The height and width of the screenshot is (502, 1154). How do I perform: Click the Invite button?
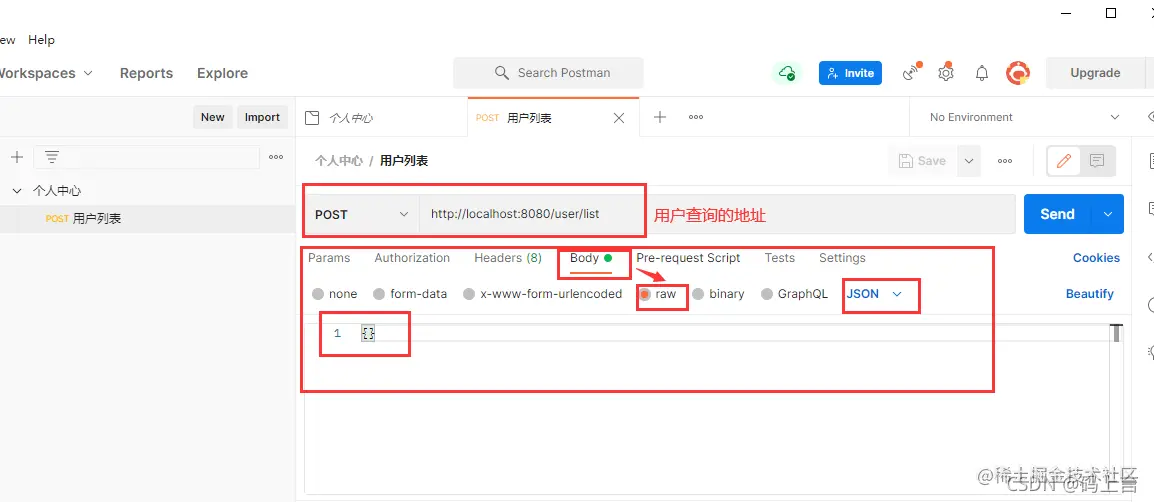[850, 73]
